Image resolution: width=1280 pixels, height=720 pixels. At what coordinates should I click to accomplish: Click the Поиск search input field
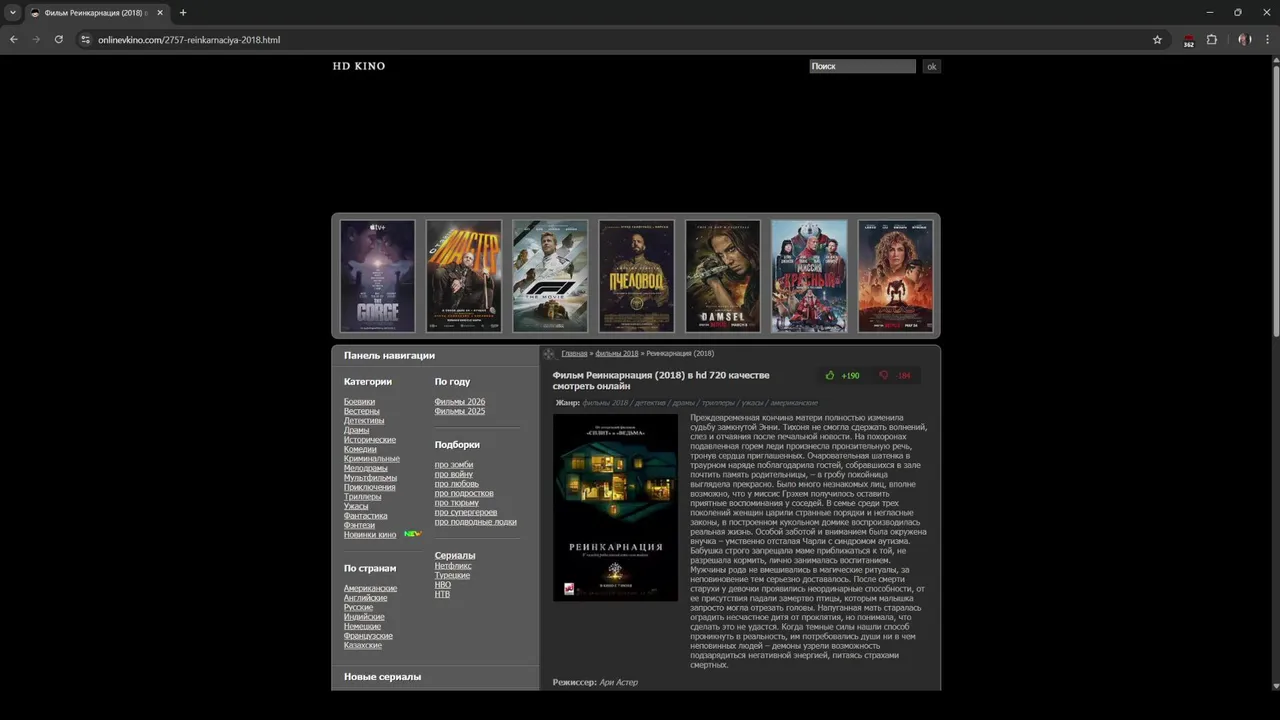[862, 66]
